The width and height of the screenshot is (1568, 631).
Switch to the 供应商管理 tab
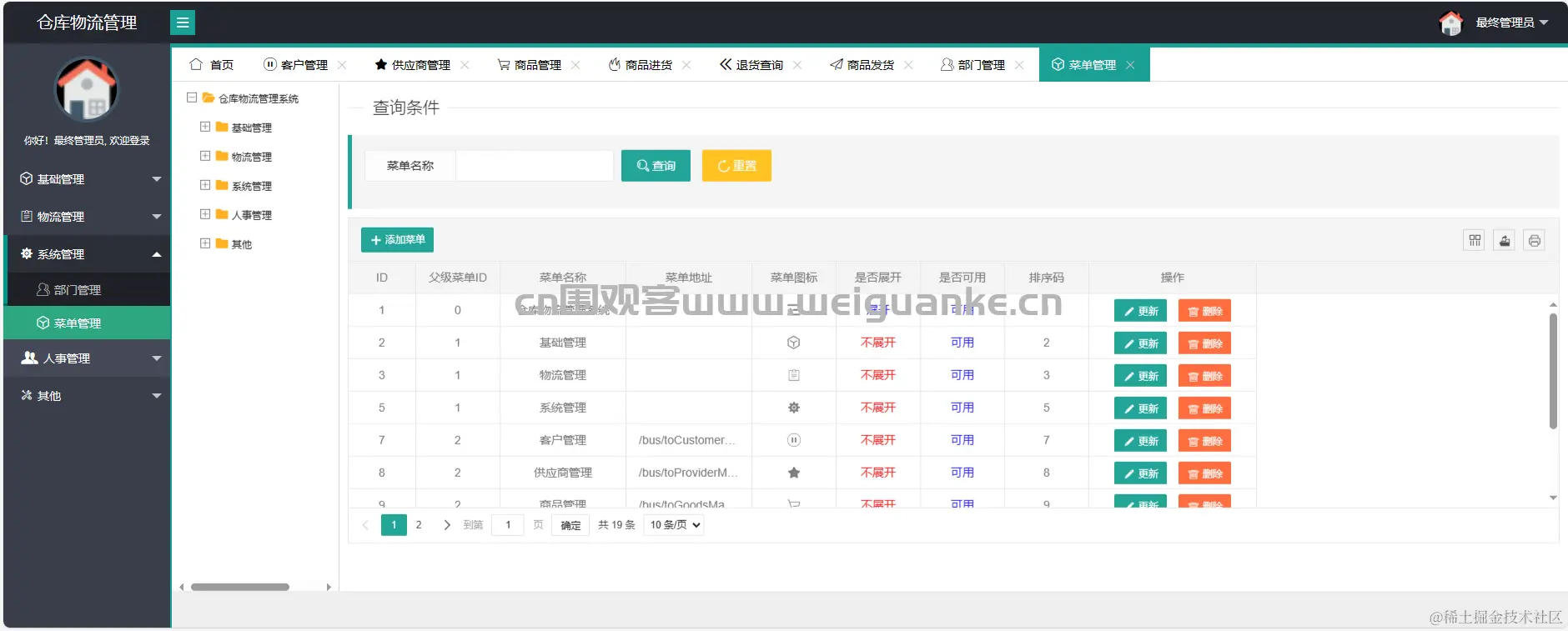click(413, 65)
